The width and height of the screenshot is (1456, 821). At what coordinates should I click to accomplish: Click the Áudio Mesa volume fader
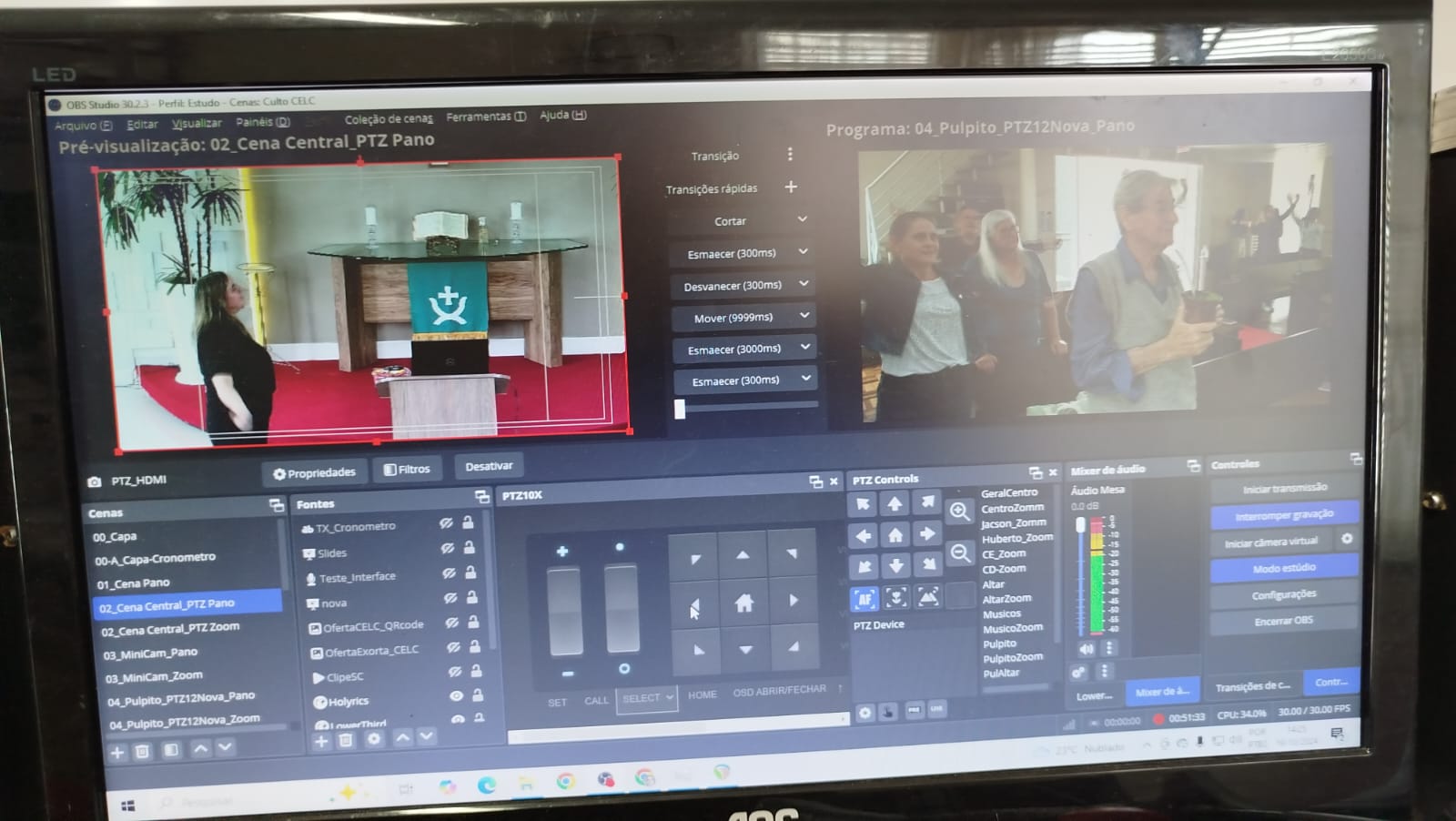(1081, 576)
